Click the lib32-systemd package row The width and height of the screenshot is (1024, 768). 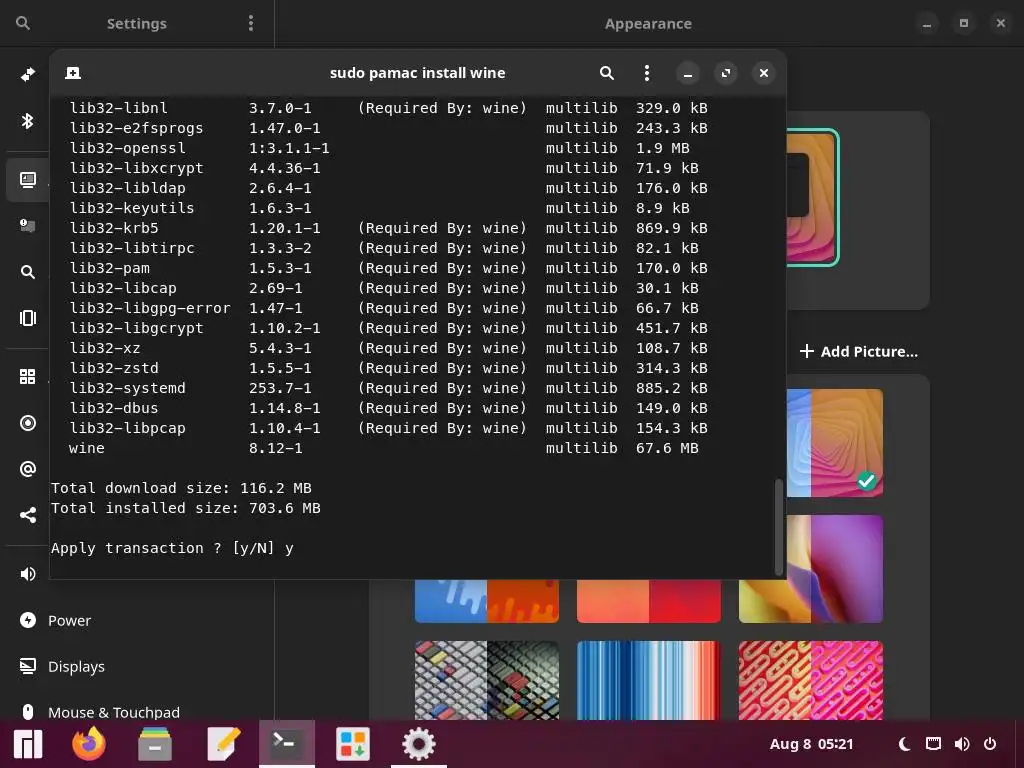(x=389, y=388)
